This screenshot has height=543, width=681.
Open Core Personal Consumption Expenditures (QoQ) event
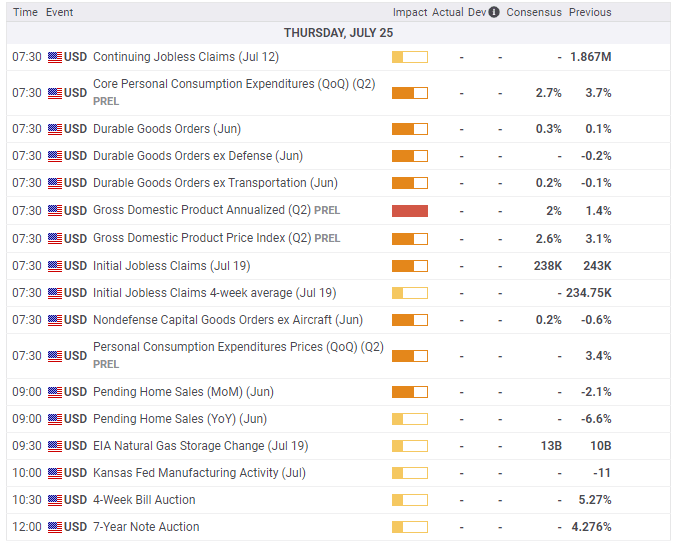click(x=234, y=84)
